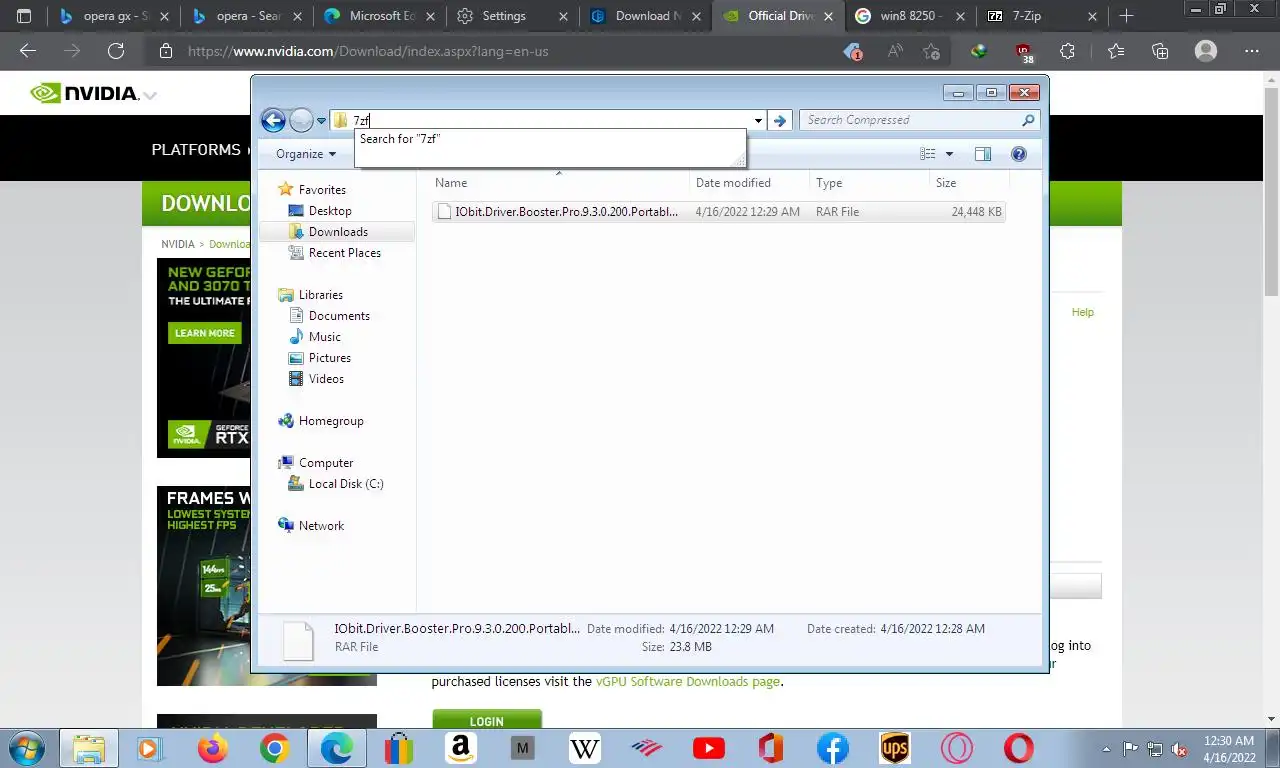The height and width of the screenshot is (768, 1280).
Task: Click the nvidia.com URL address bar
Action: click(490, 51)
